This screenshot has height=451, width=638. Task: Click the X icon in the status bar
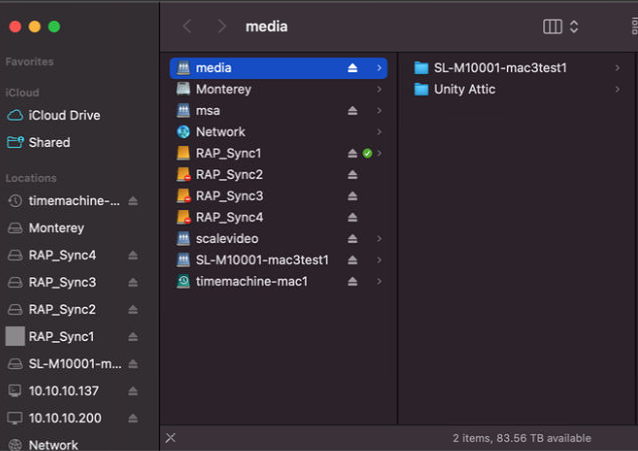tap(170, 438)
